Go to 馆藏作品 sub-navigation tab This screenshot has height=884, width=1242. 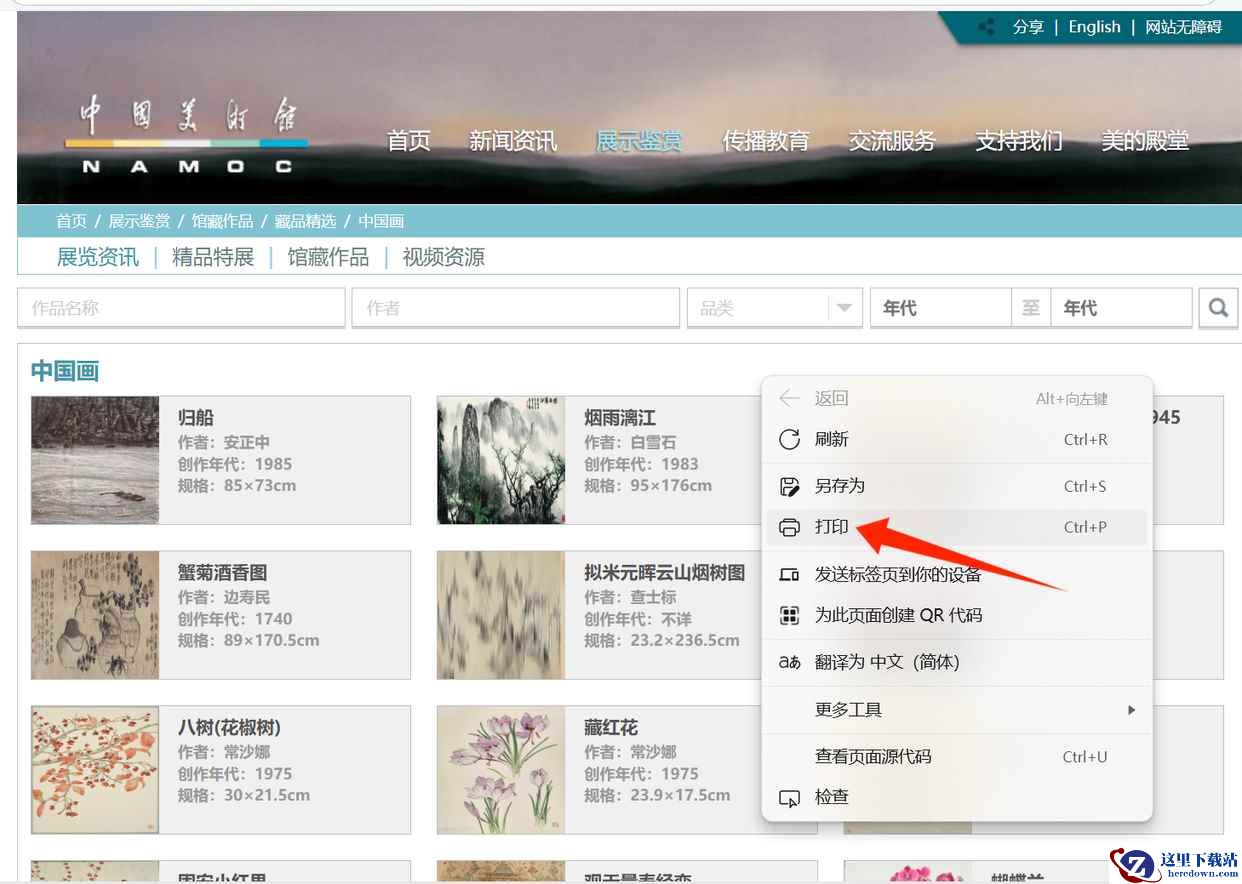(x=328, y=257)
